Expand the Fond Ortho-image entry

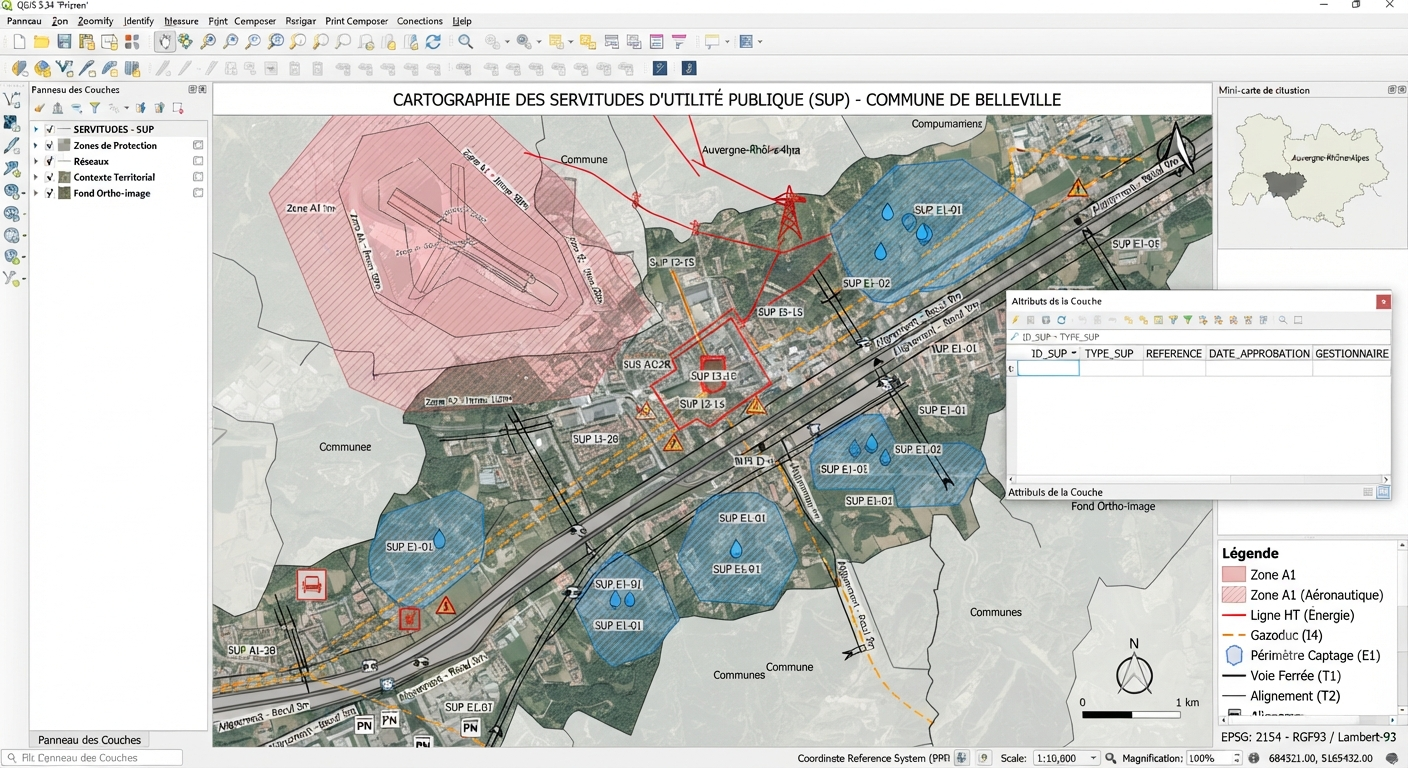[36, 193]
